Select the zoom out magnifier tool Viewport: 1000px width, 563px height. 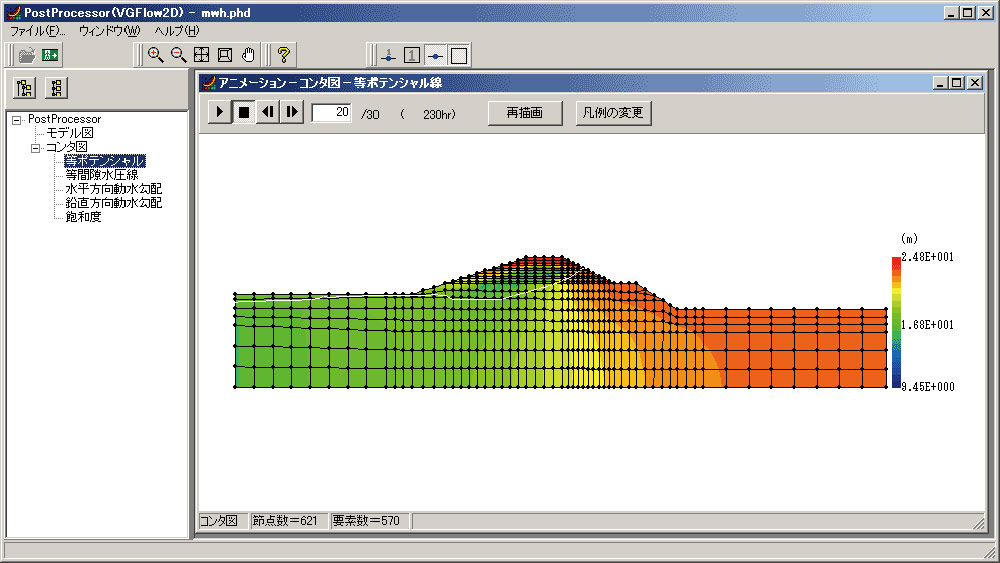(179, 55)
